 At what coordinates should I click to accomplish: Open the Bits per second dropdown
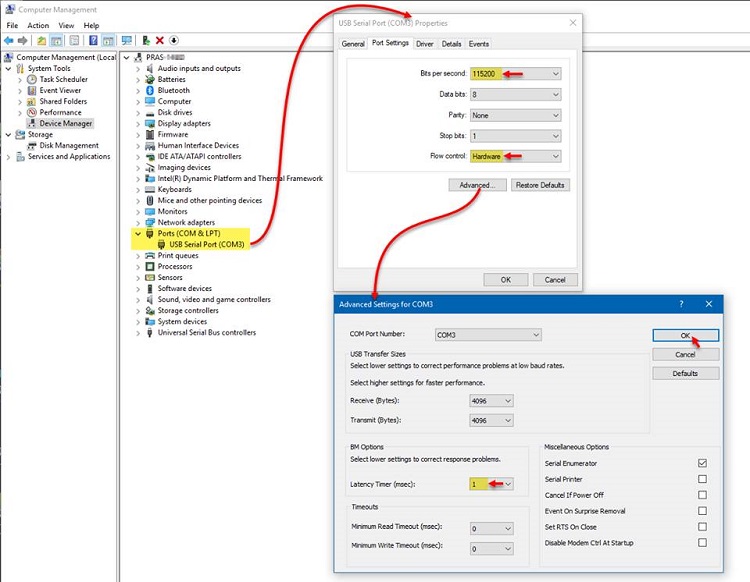click(516, 74)
